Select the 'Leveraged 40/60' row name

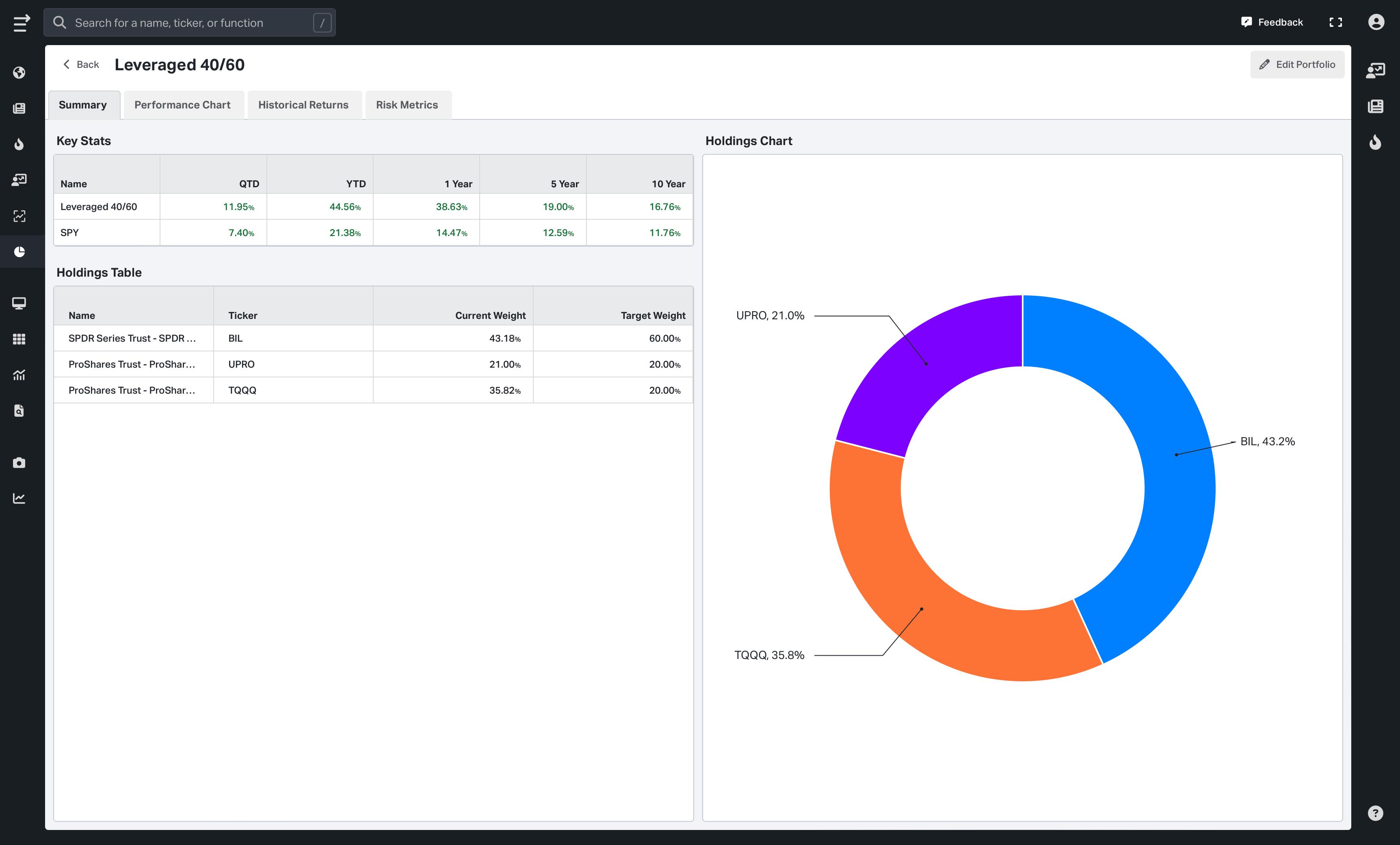coord(99,207)
